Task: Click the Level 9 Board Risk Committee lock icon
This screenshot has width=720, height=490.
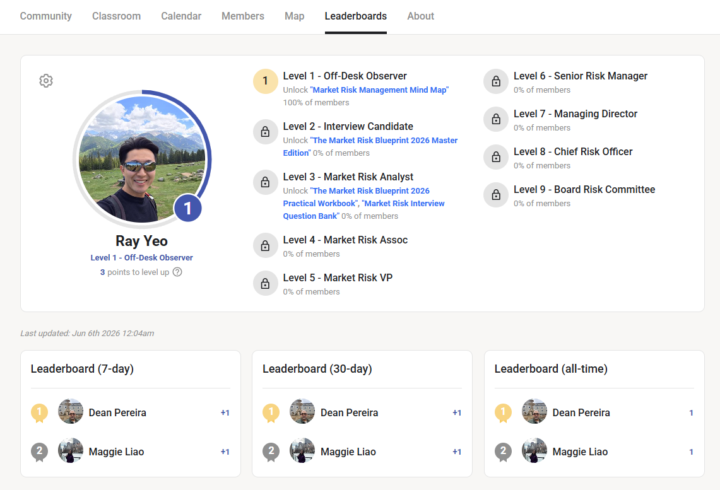Action: 496,195
